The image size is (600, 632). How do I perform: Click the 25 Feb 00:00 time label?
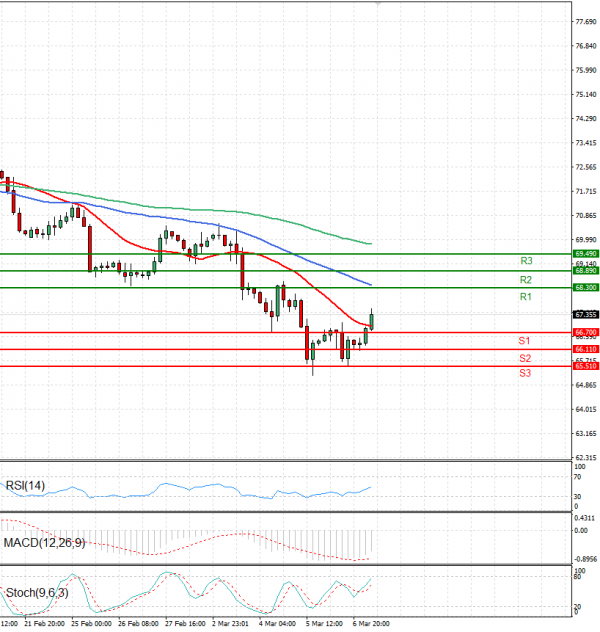pyautogui.click(x=91, y=624)
